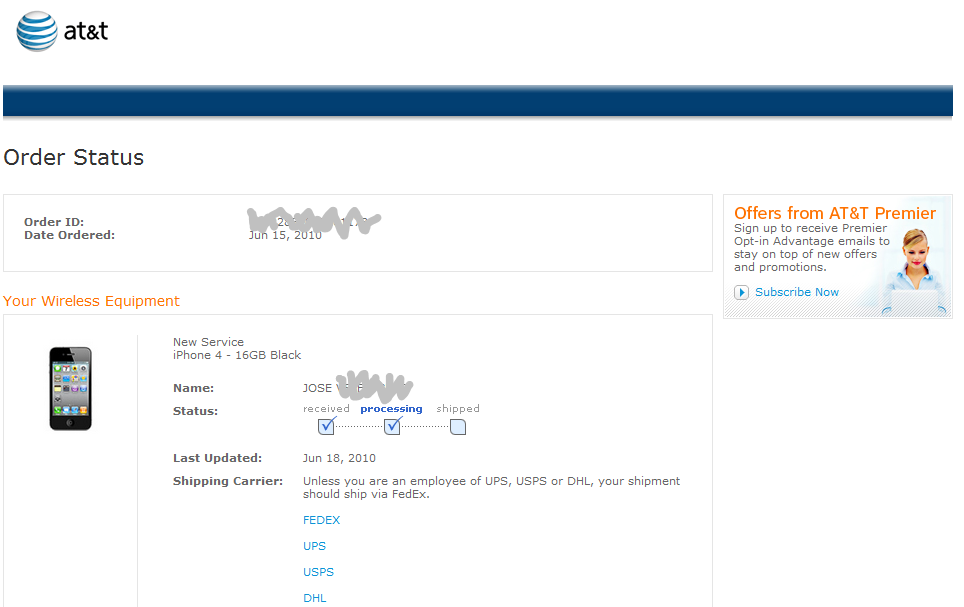
Task: Click the processing status checkbox
Action: pos(392,426)
